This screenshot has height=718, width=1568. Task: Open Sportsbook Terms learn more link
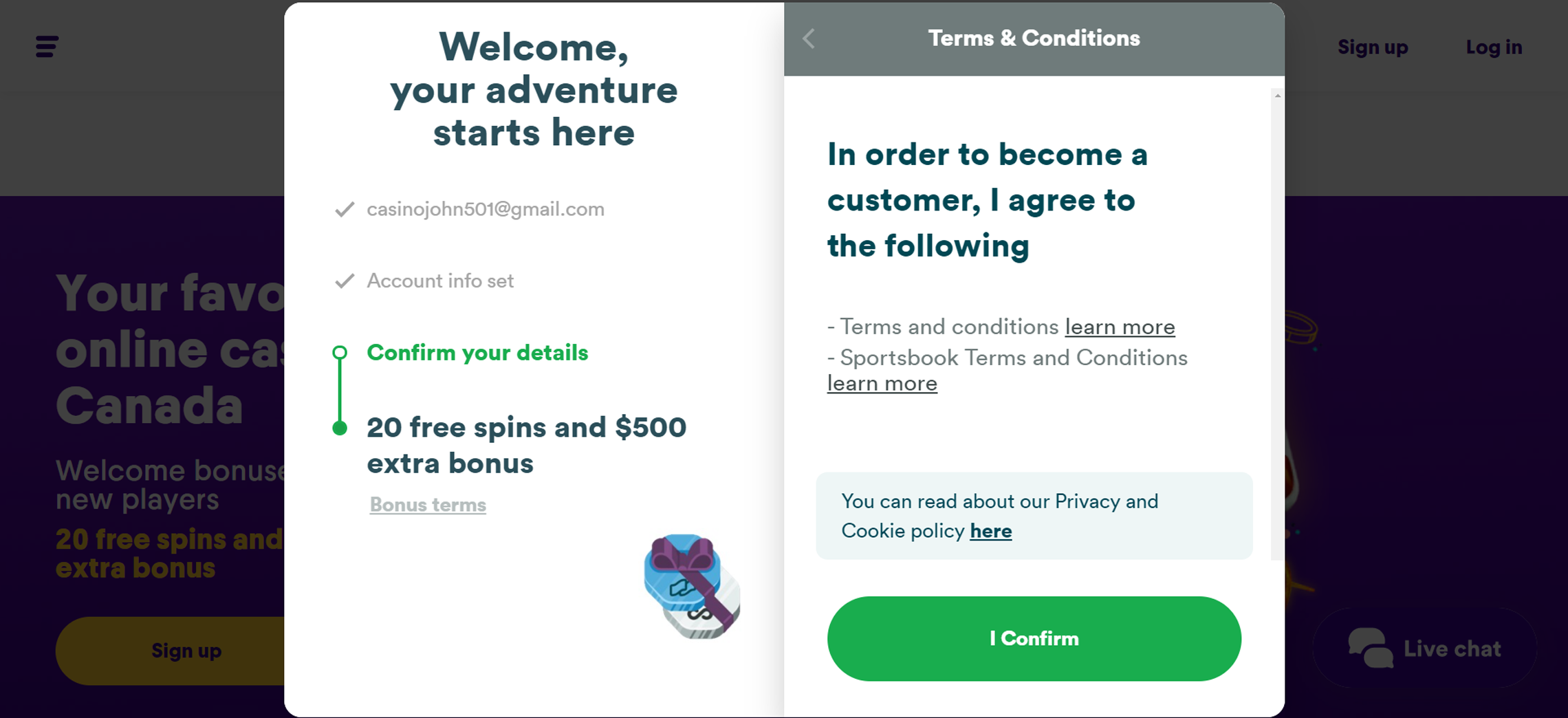[882, 383]
